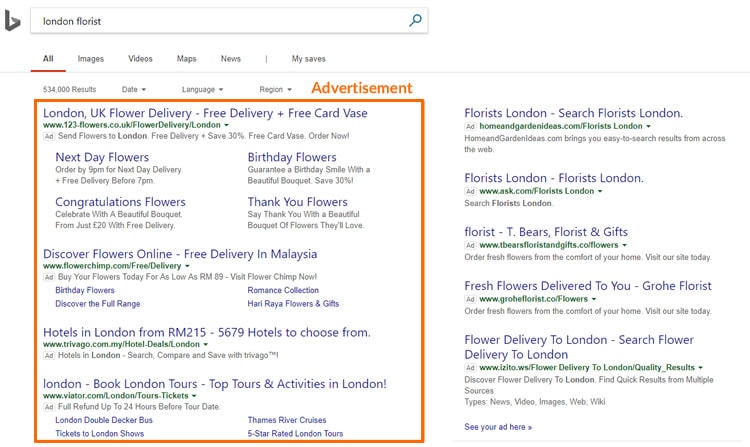Open Hari Raya Flowers & Gifts link

tap(293, 304)
